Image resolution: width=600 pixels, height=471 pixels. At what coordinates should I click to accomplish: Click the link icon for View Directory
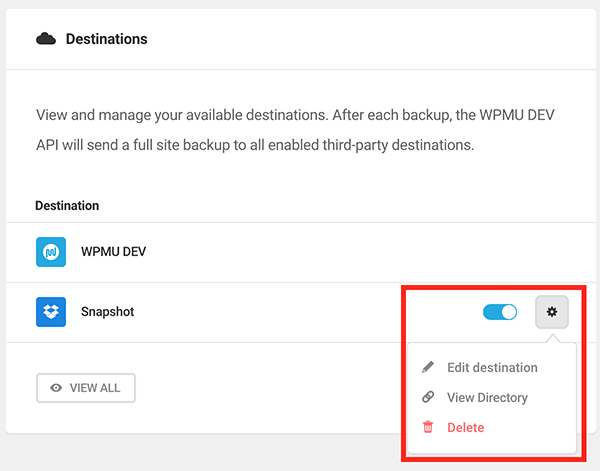coord(428,397)
